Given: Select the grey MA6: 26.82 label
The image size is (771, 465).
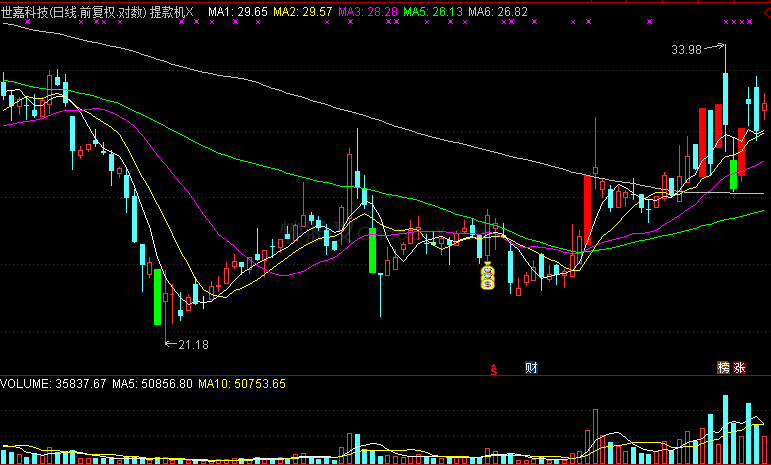Looking at the screenshot, I should coord(498,12).
